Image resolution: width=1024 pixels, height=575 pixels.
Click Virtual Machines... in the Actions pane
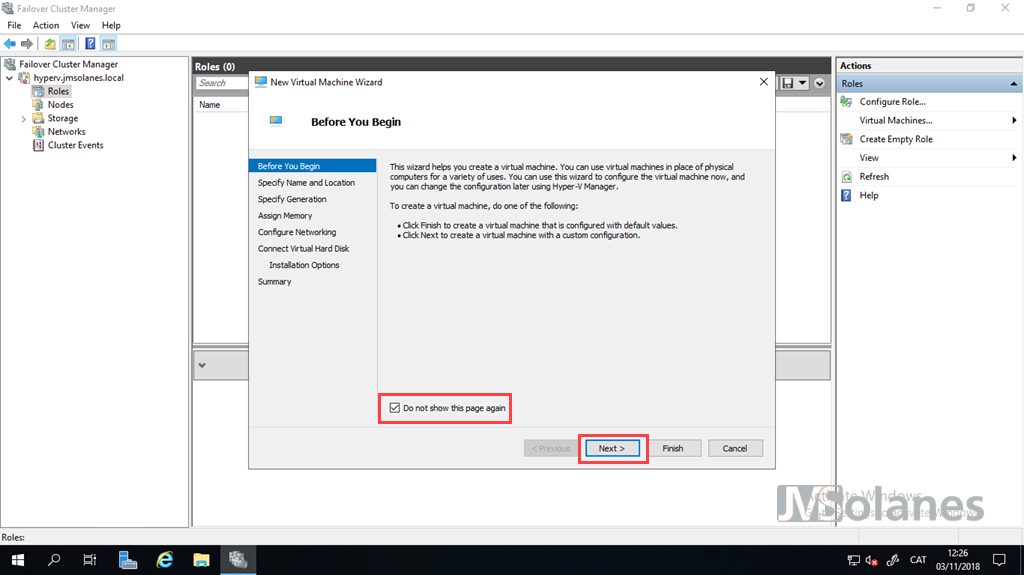[x=895, y=120]
